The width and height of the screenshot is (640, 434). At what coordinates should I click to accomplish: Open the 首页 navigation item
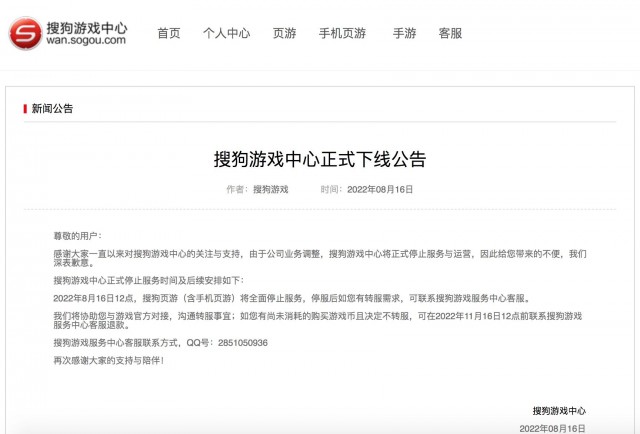point(169,33)
